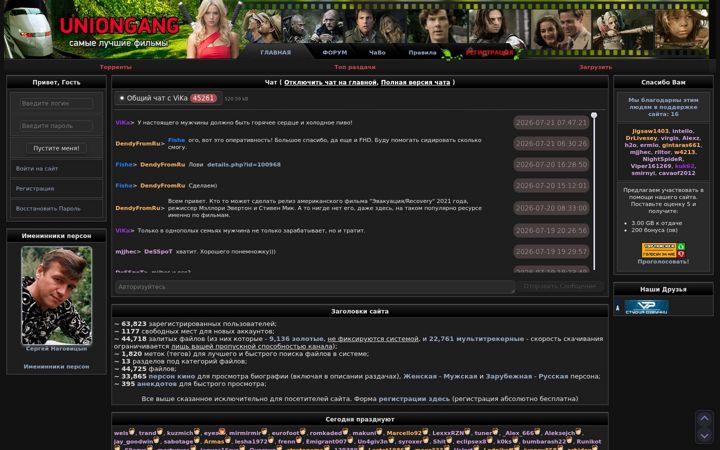Click the mug icon after lesha1972

pyautogui.click(x=270, y=440)
